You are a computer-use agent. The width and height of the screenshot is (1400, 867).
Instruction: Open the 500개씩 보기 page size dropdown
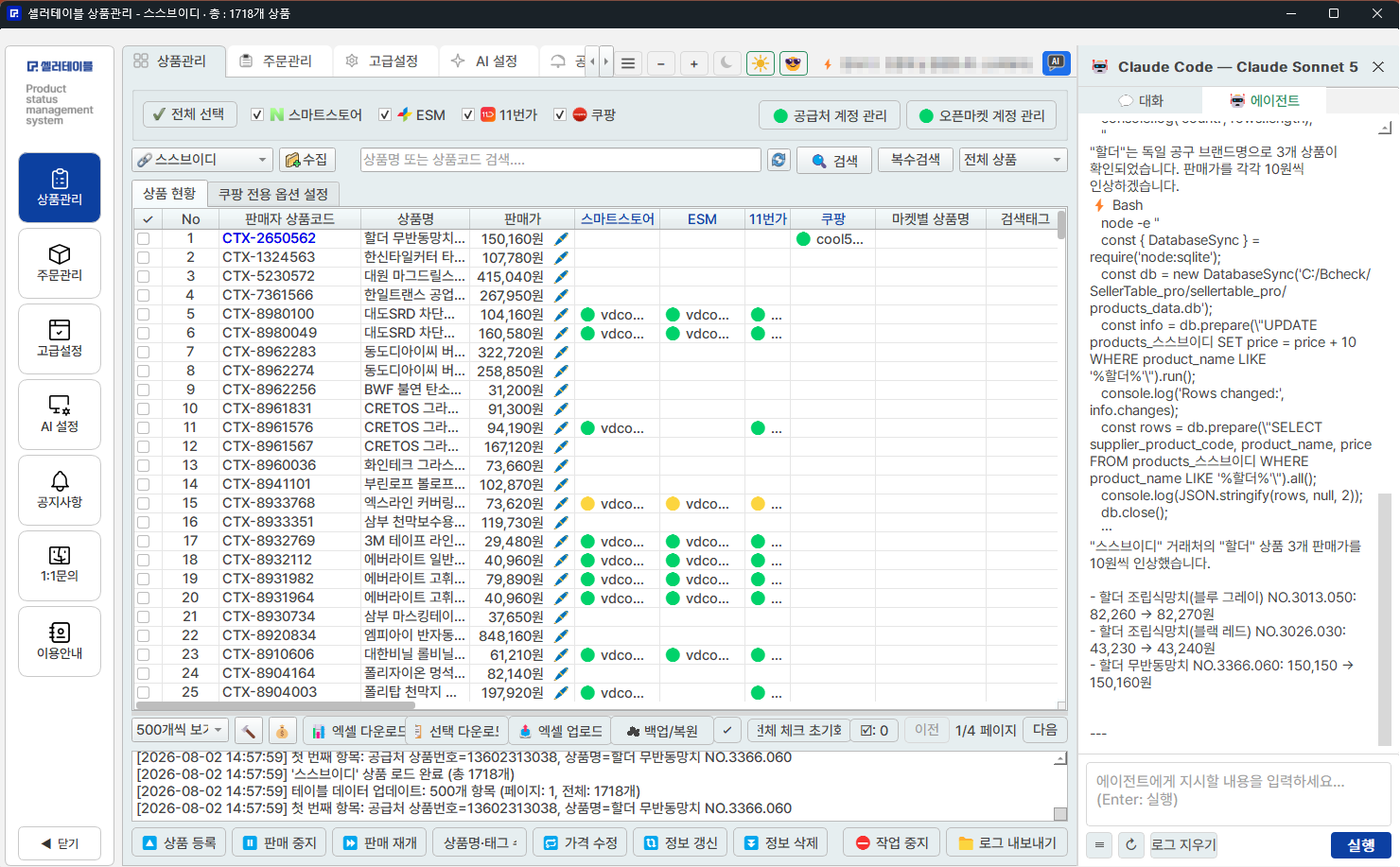180,730
